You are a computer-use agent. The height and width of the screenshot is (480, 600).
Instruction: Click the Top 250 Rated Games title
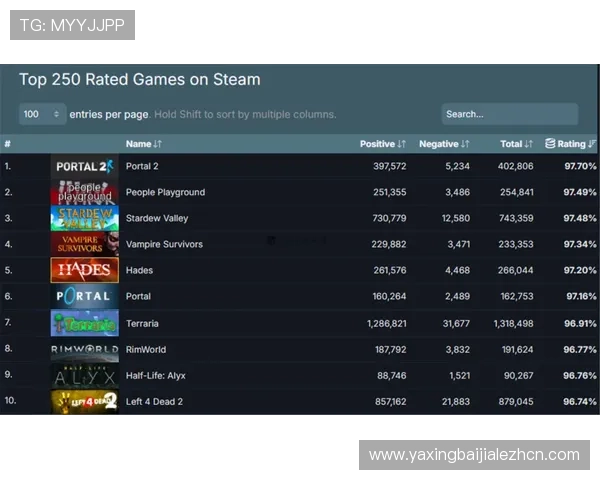140,80
